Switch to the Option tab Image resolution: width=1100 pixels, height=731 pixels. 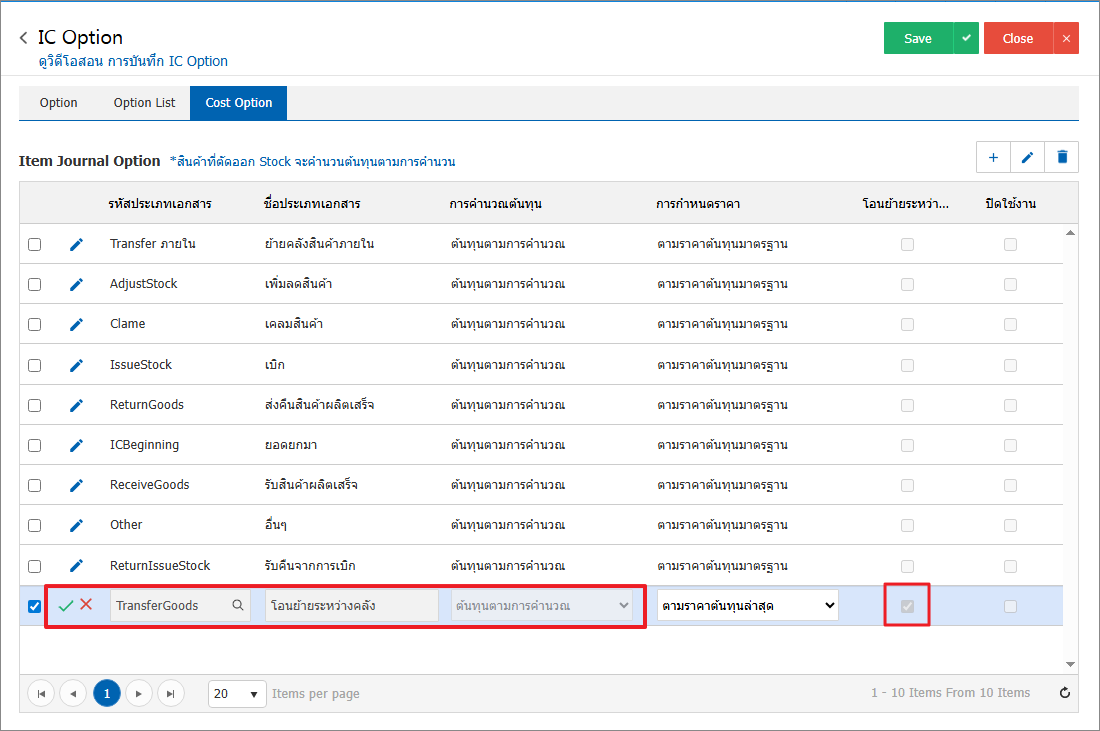pos(59,103)
